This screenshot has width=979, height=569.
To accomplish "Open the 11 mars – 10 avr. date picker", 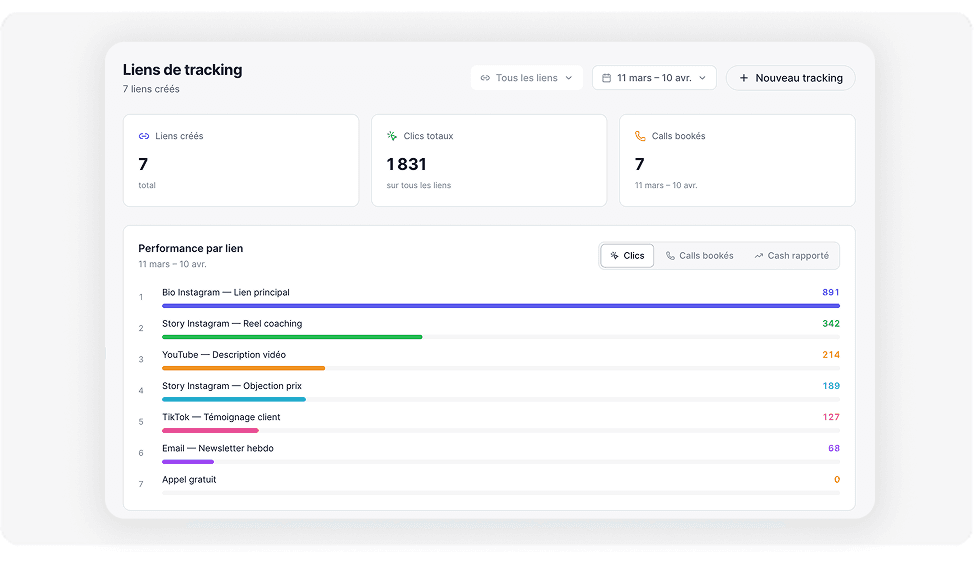I will coord(654,78).
